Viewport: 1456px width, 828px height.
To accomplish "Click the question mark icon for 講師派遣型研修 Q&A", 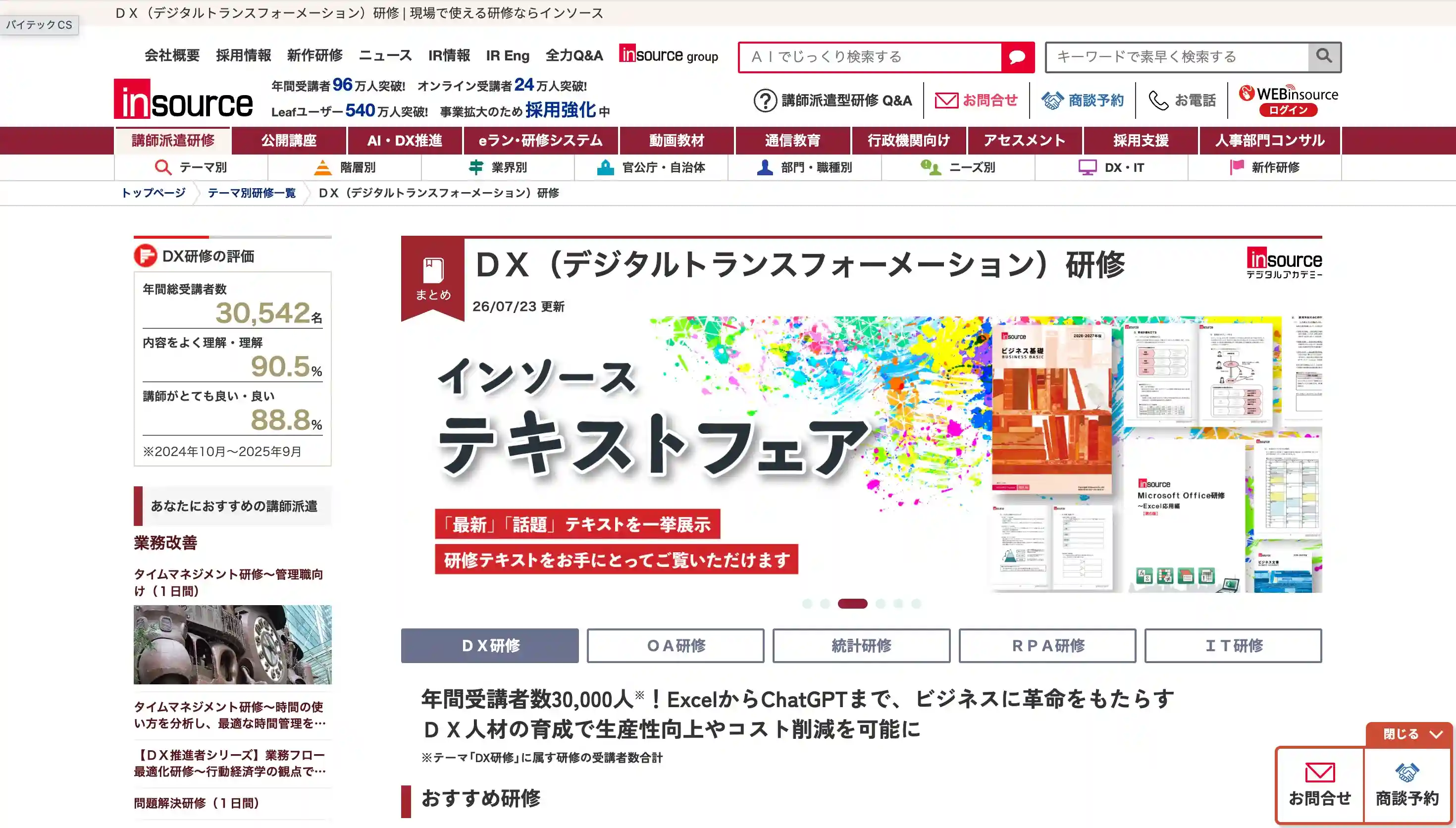I will point(765,101).
